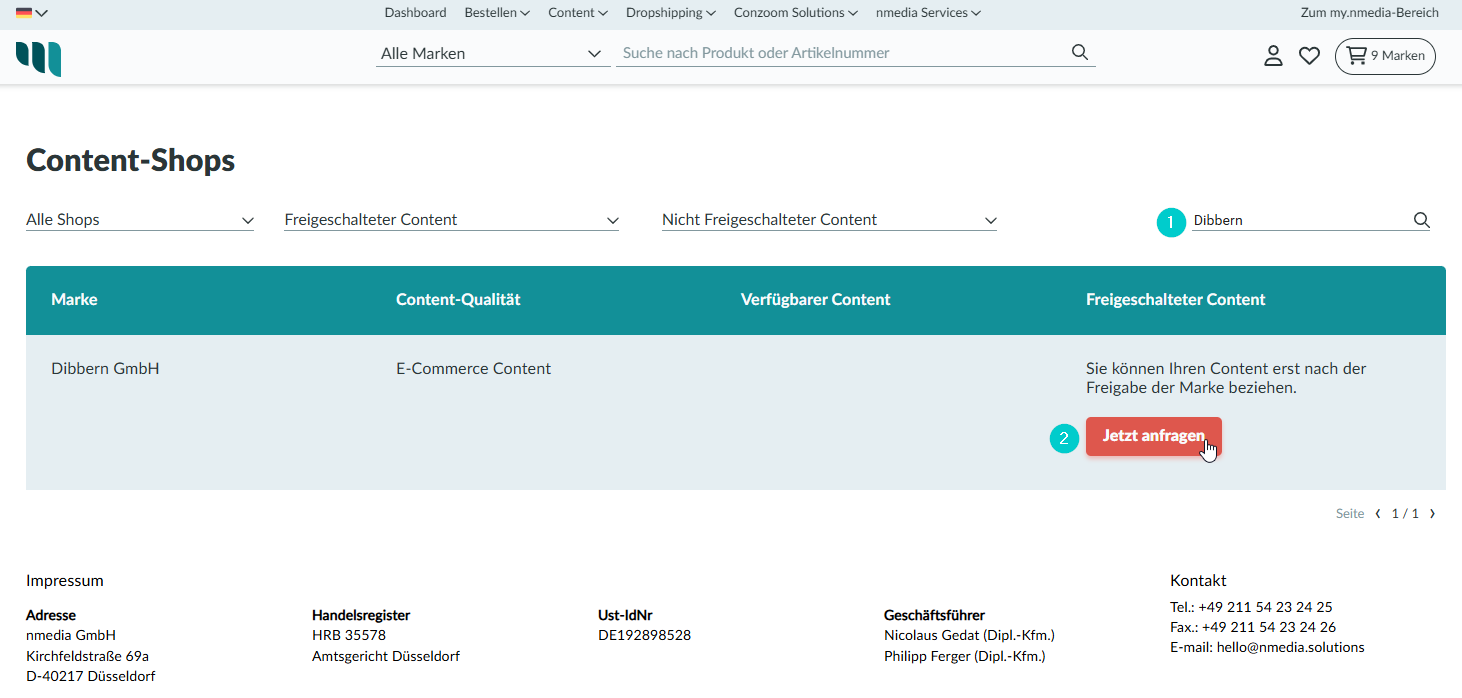
Task: Open the wishlist heart icon
Action: 1309,56
